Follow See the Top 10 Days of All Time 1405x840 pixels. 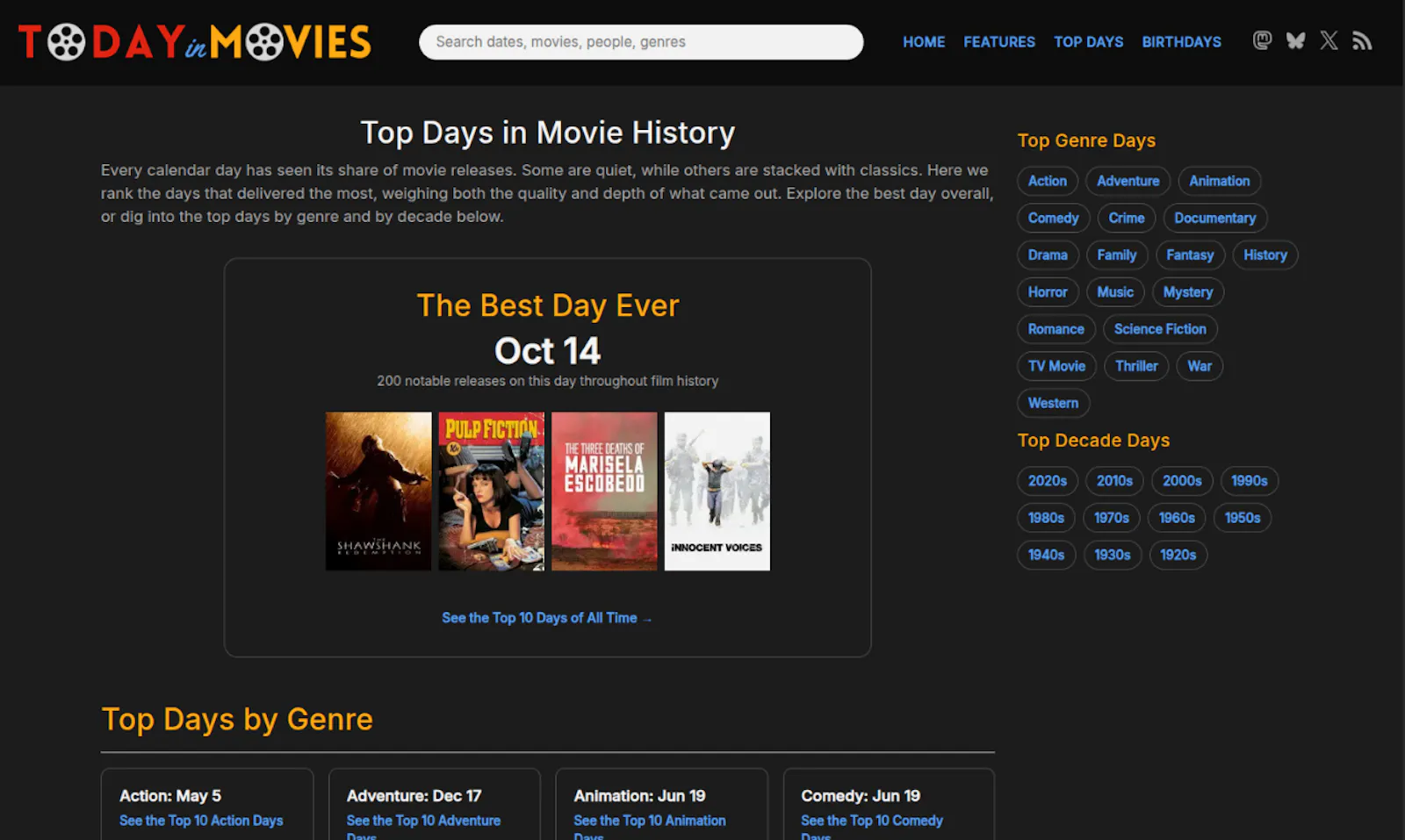click(x=547, y=618)
